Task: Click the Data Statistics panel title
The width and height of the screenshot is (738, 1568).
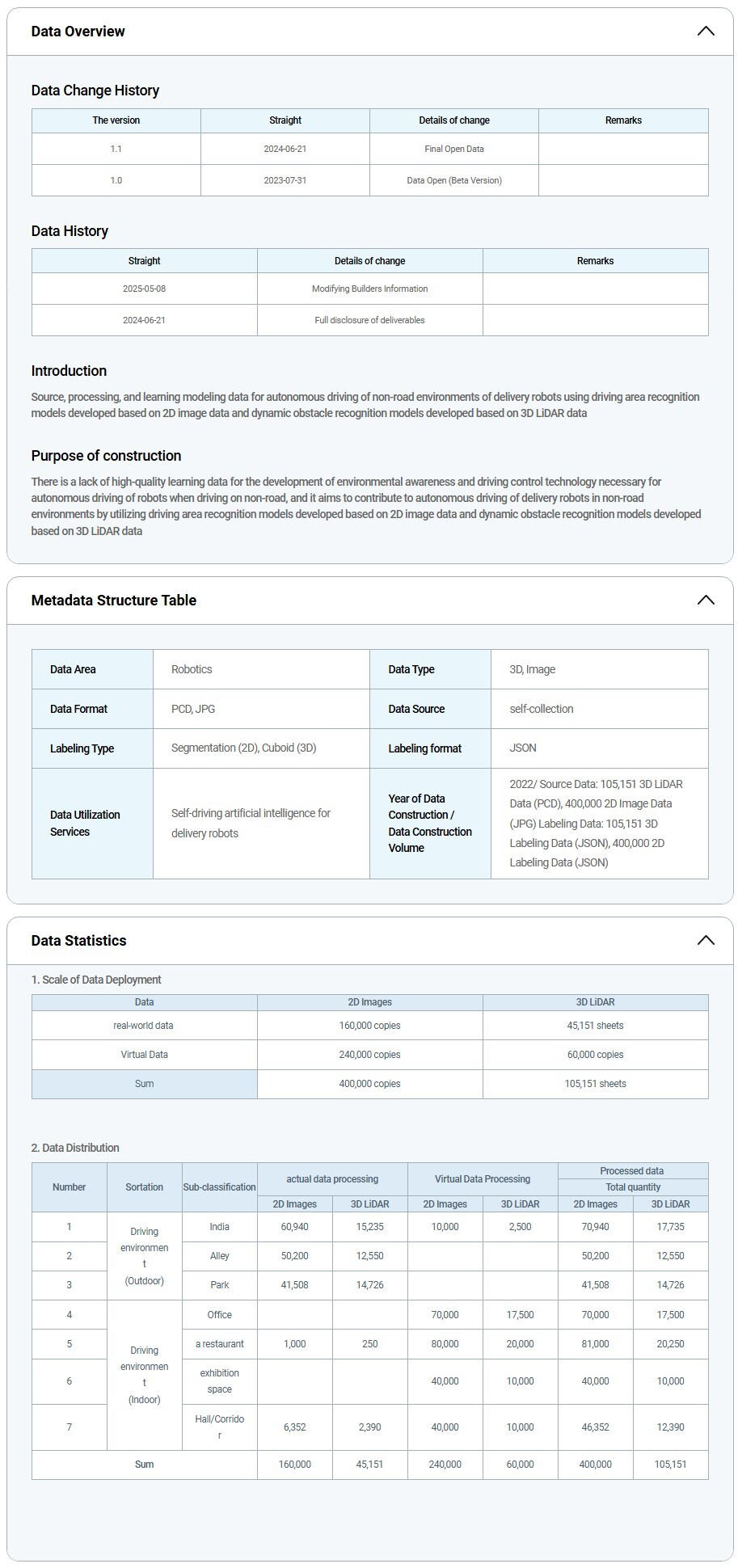Action: coord(79,940)
